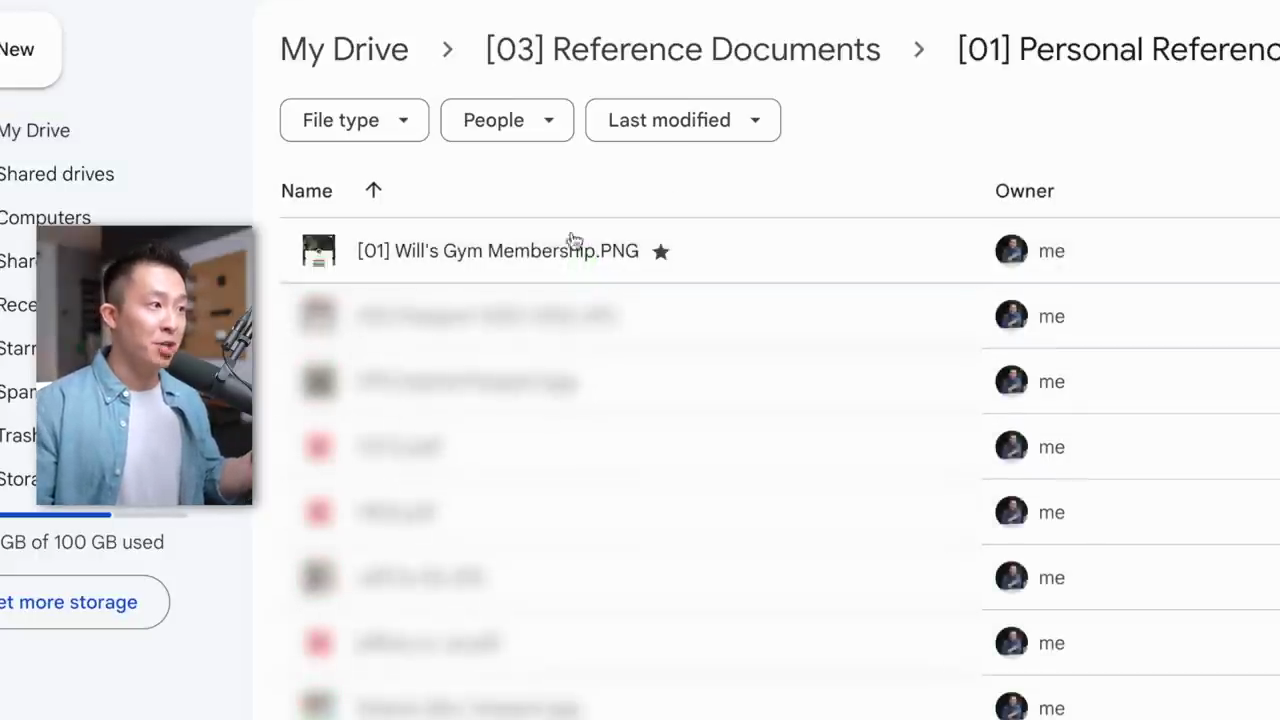Click the Name column header

306,191
